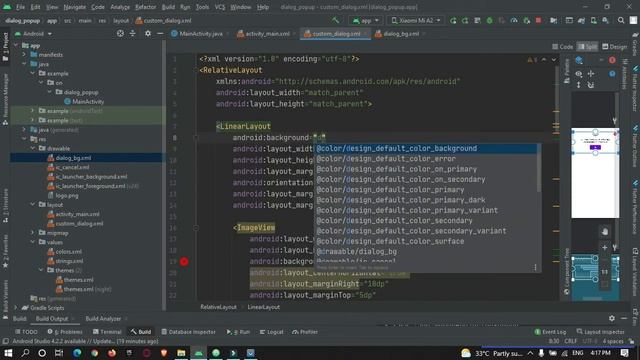Click LinearLayout breadcrumb
The image size is (640, 360).
[x=264, y=307]
